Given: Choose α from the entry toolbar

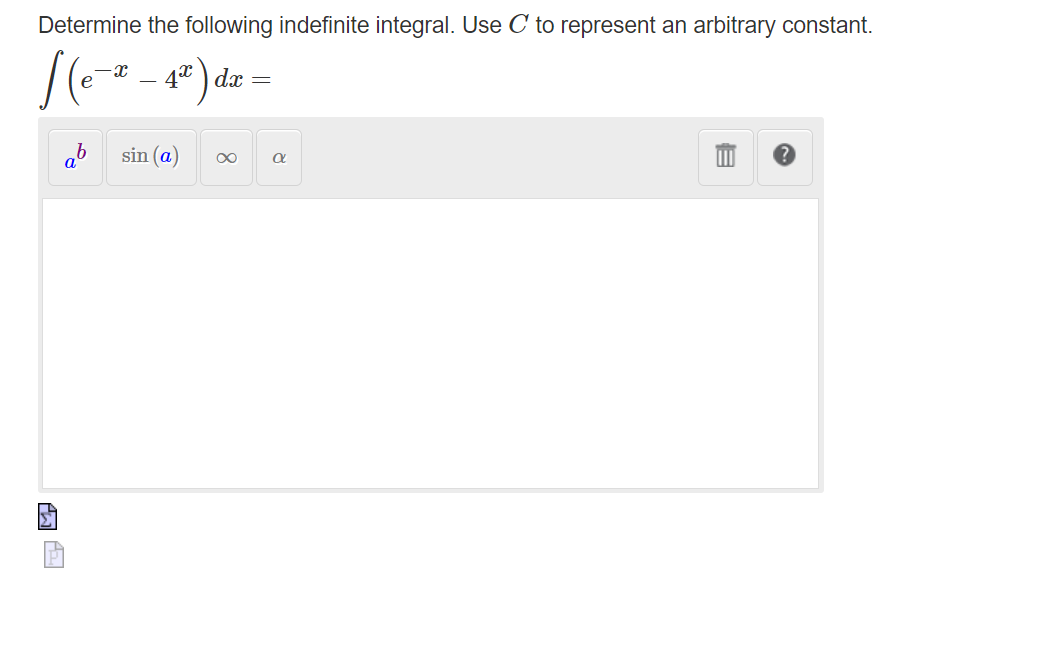Looking at the screenshot, I should 279,157.
